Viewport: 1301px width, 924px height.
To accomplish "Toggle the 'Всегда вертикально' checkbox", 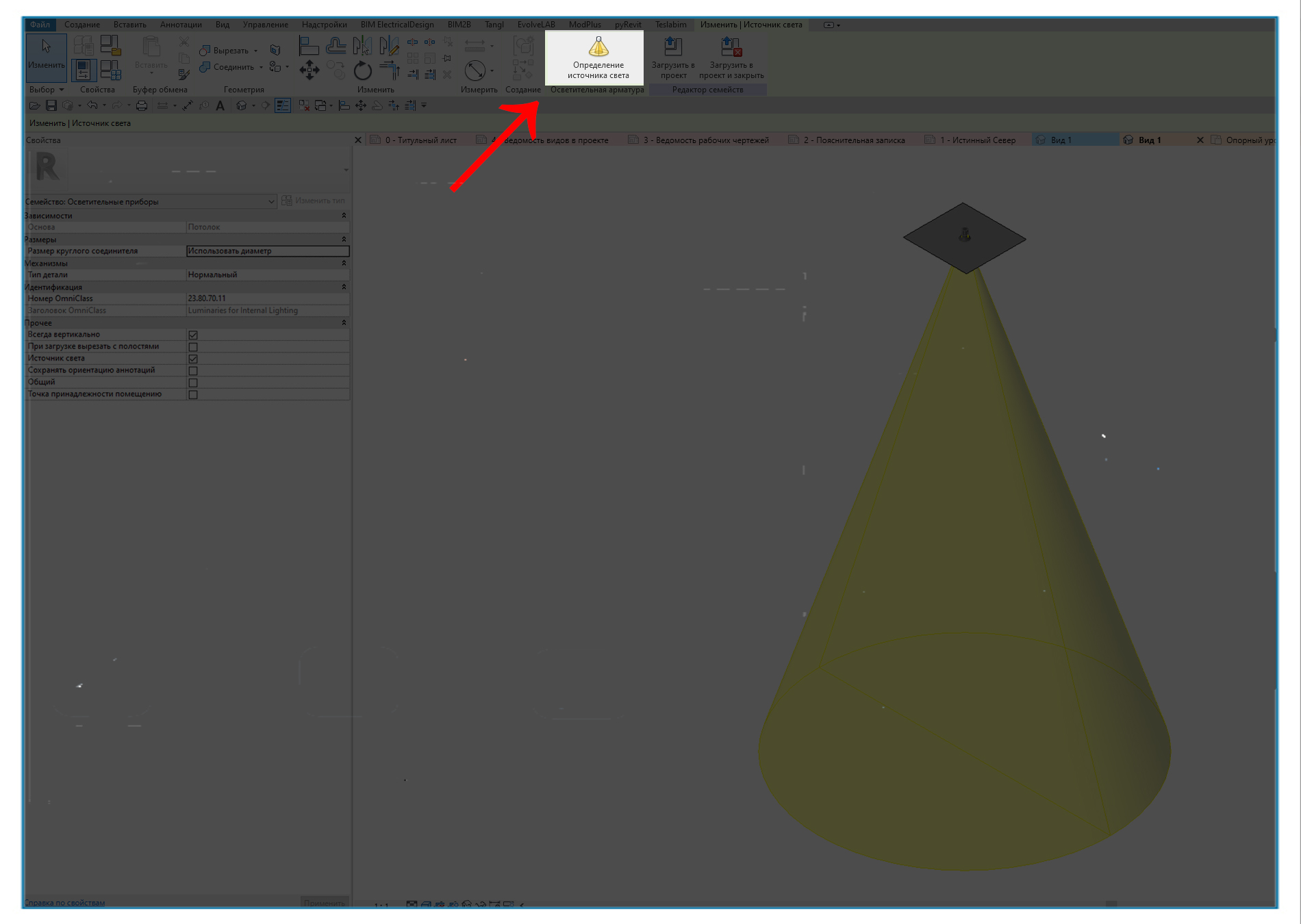I will tap(193, 335).
